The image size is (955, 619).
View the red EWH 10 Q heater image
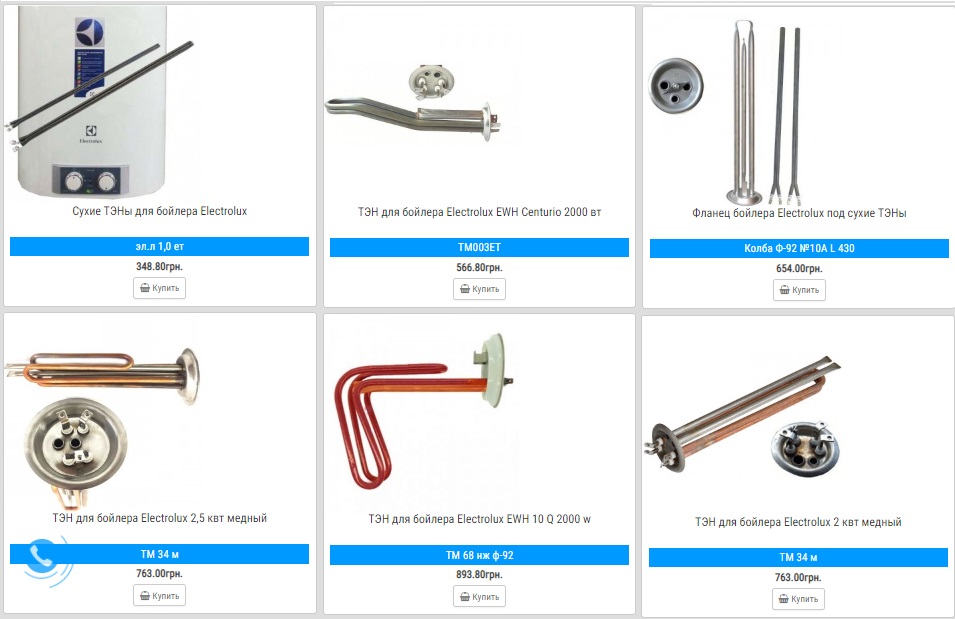pyautogui.click(x=423, y=409)
